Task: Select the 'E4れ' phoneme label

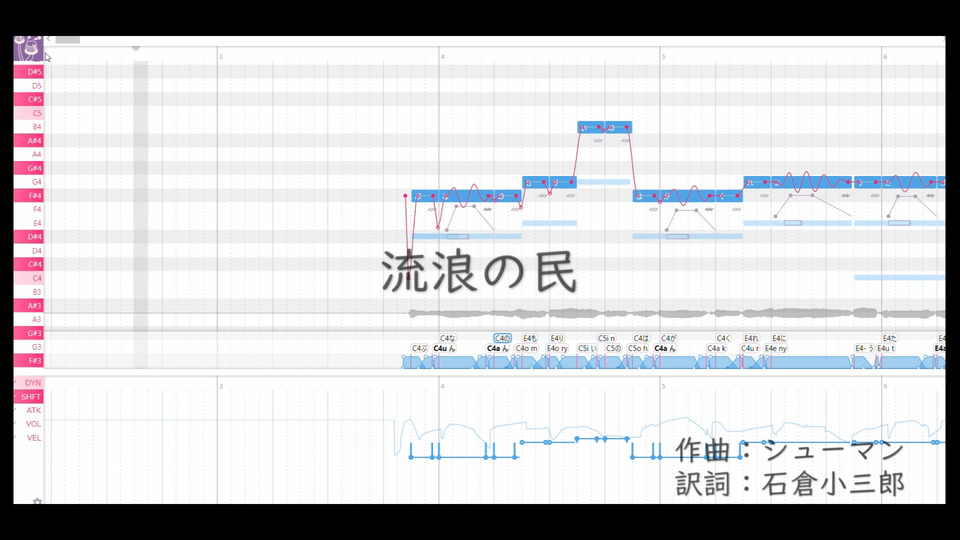Action: pyautogui.click(x=751, y=338)
